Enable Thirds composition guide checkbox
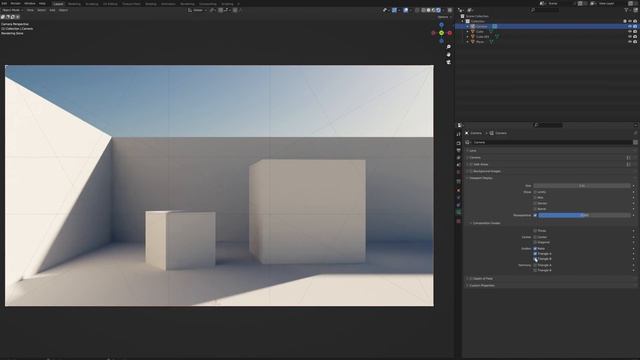This screenshot has height=360, width=640. click(535, 231)
